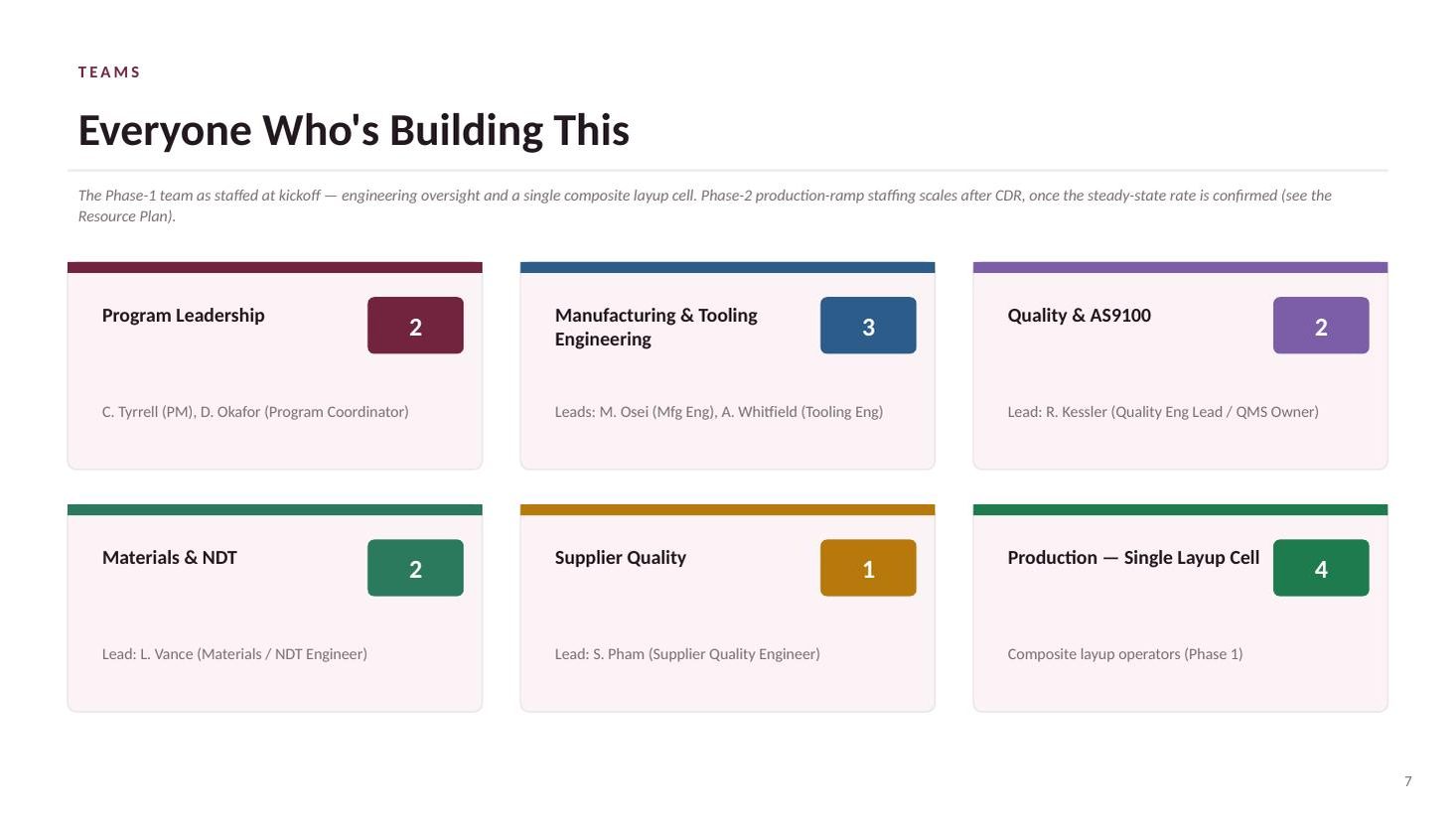The height and width of the screenshot is (819, 1456).
Task: Click the 'Everyone Who's Building This' slide title
Action: [x=354, y=131]
